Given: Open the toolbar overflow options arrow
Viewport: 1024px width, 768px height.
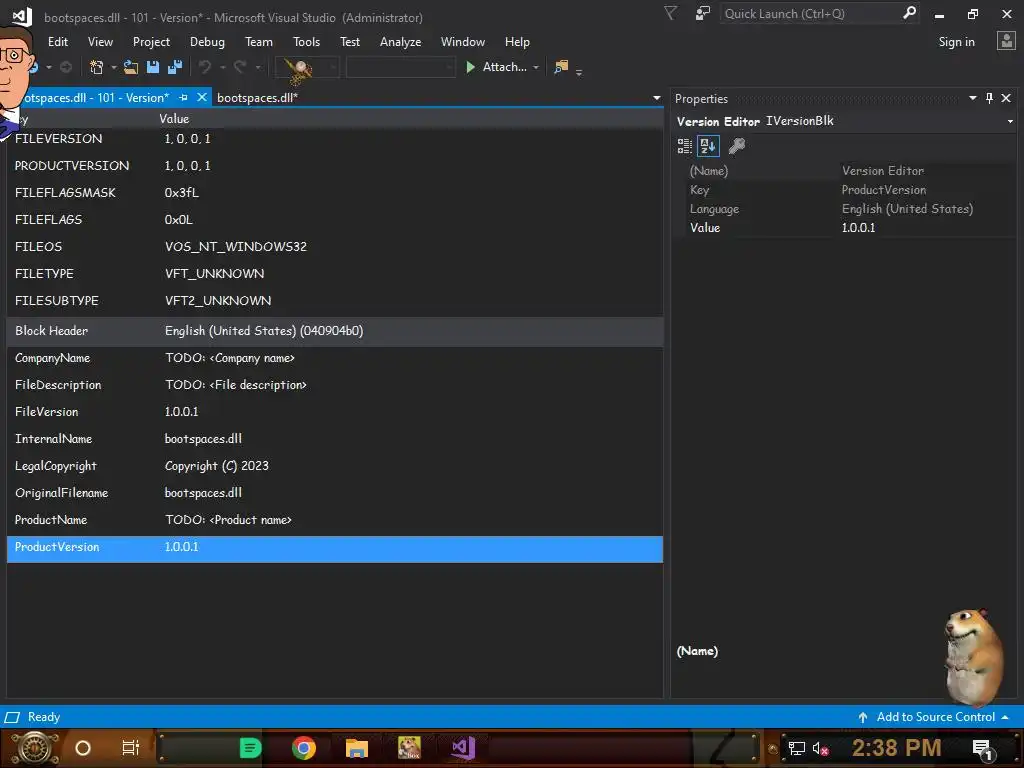Looking at the screenshot, I should tap(579, 72).
